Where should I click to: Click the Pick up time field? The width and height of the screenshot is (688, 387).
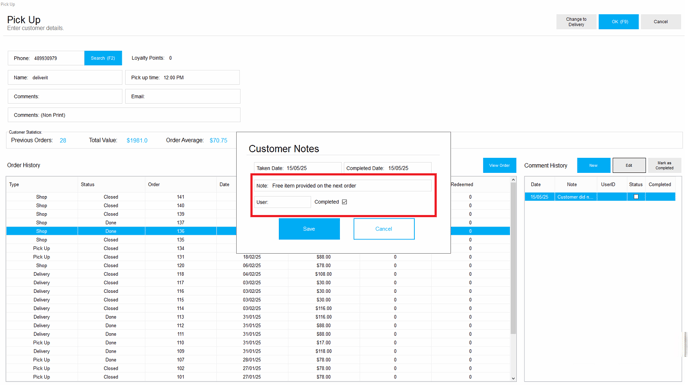tap(183, 77)
